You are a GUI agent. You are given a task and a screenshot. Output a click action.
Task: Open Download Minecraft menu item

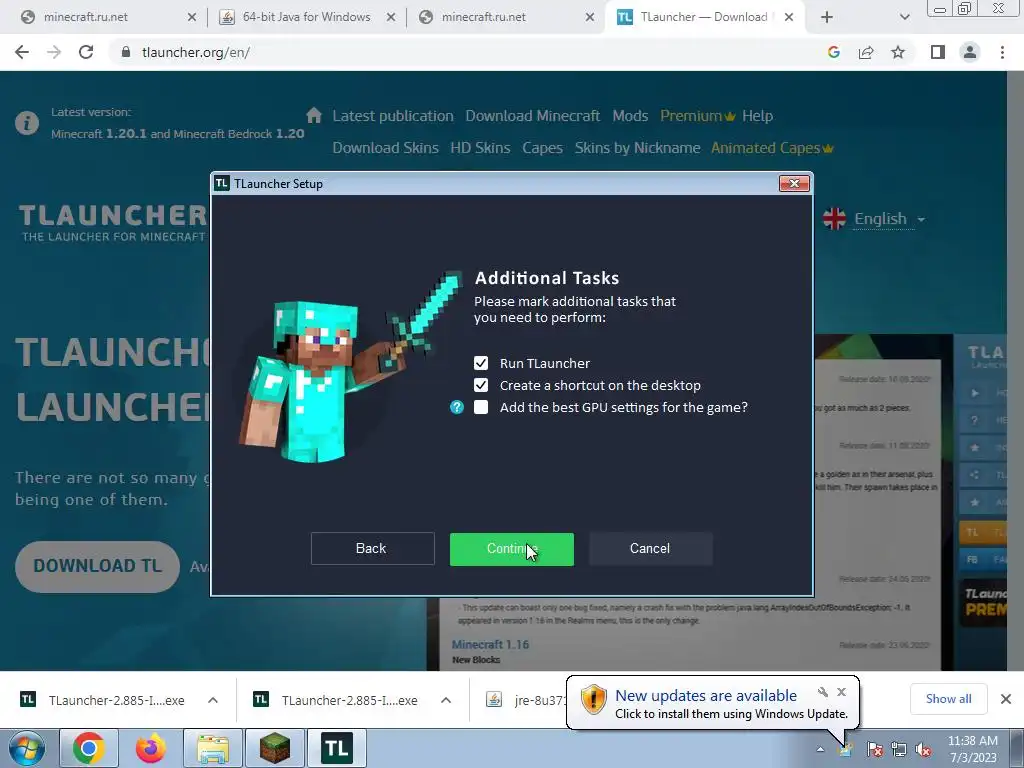click(532, 116)
